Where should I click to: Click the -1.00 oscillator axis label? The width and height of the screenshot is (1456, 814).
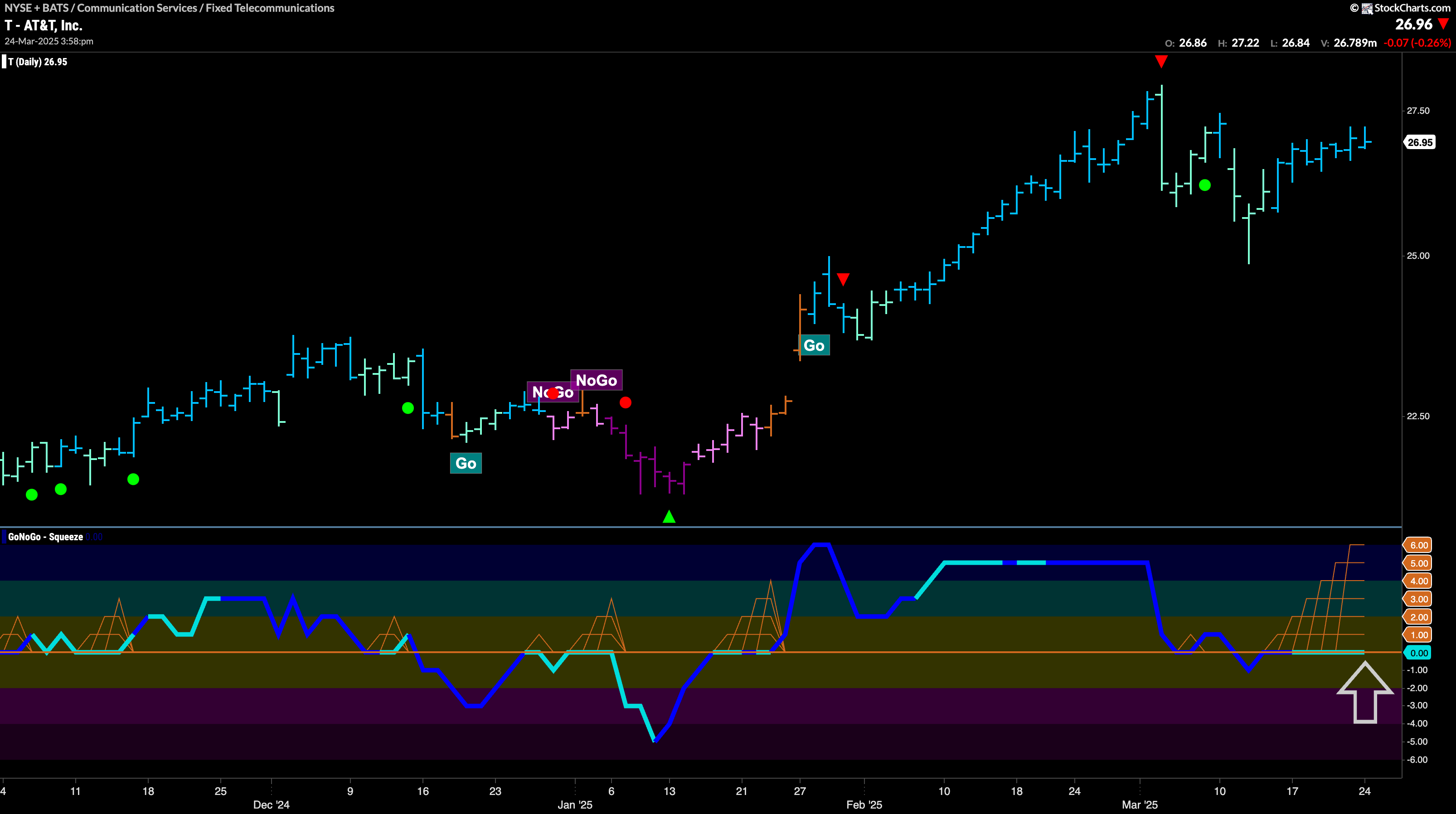[1417, 670]
